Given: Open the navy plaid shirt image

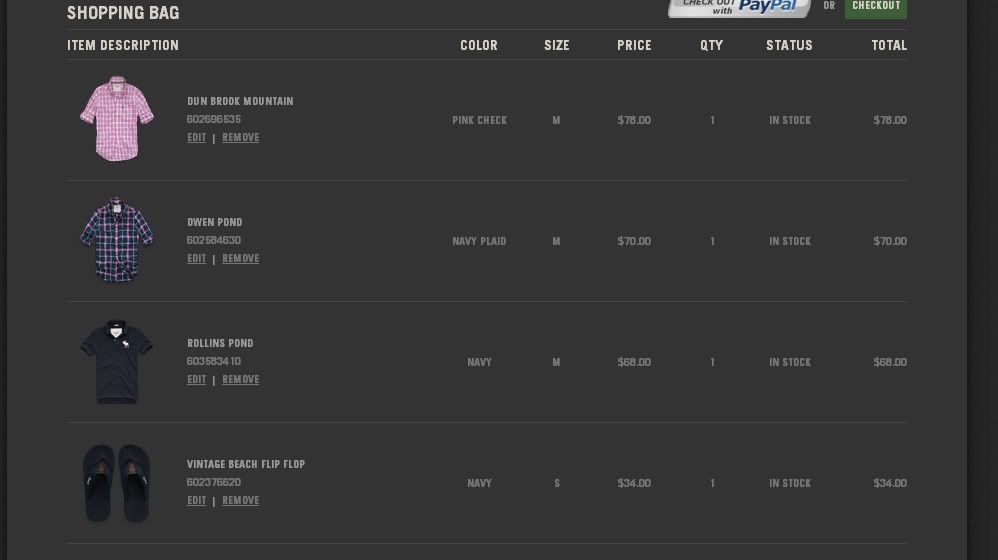Looking at the screenshot, I should (117, 240).
